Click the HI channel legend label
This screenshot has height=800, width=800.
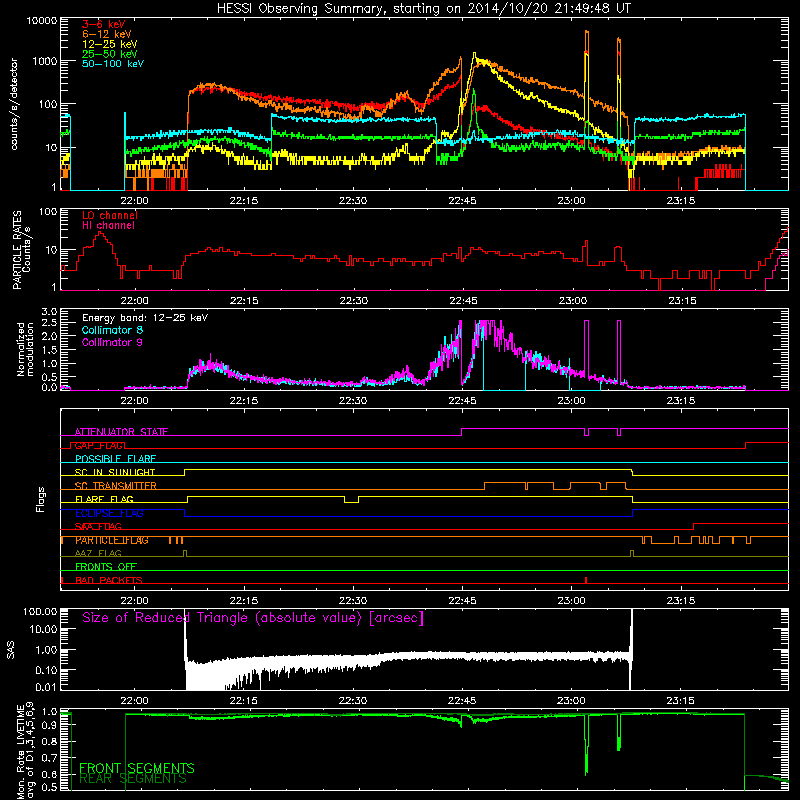point(108,226)
